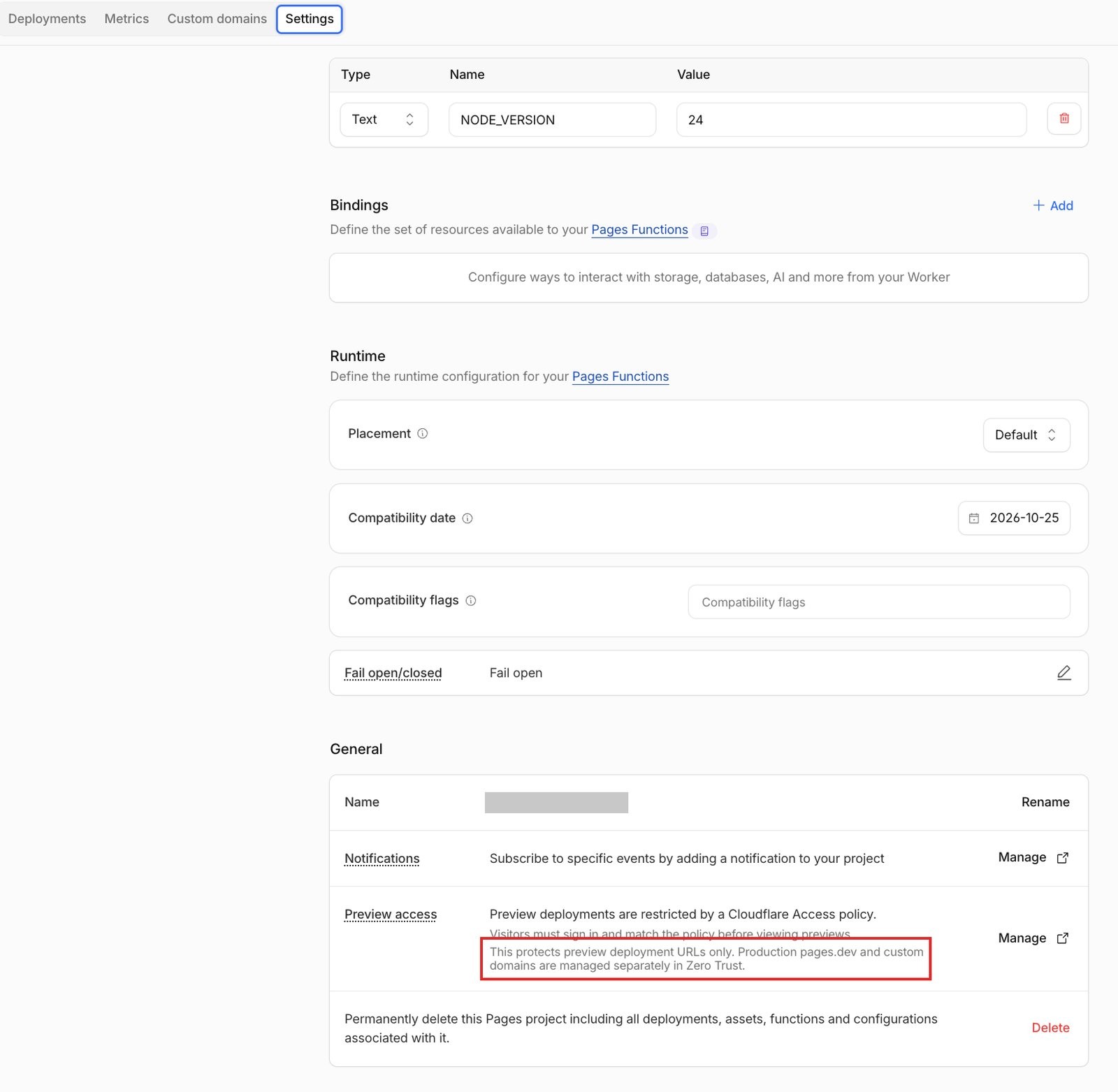Add a new binding
1118x1092 pixels.
pos(1053,205)
